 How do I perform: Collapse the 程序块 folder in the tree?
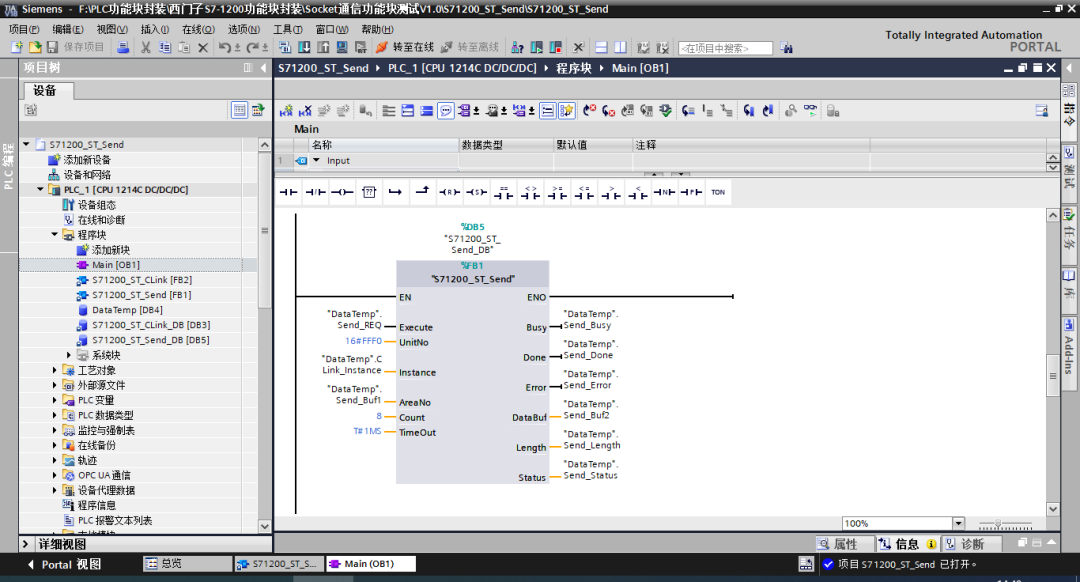(54, 235)
